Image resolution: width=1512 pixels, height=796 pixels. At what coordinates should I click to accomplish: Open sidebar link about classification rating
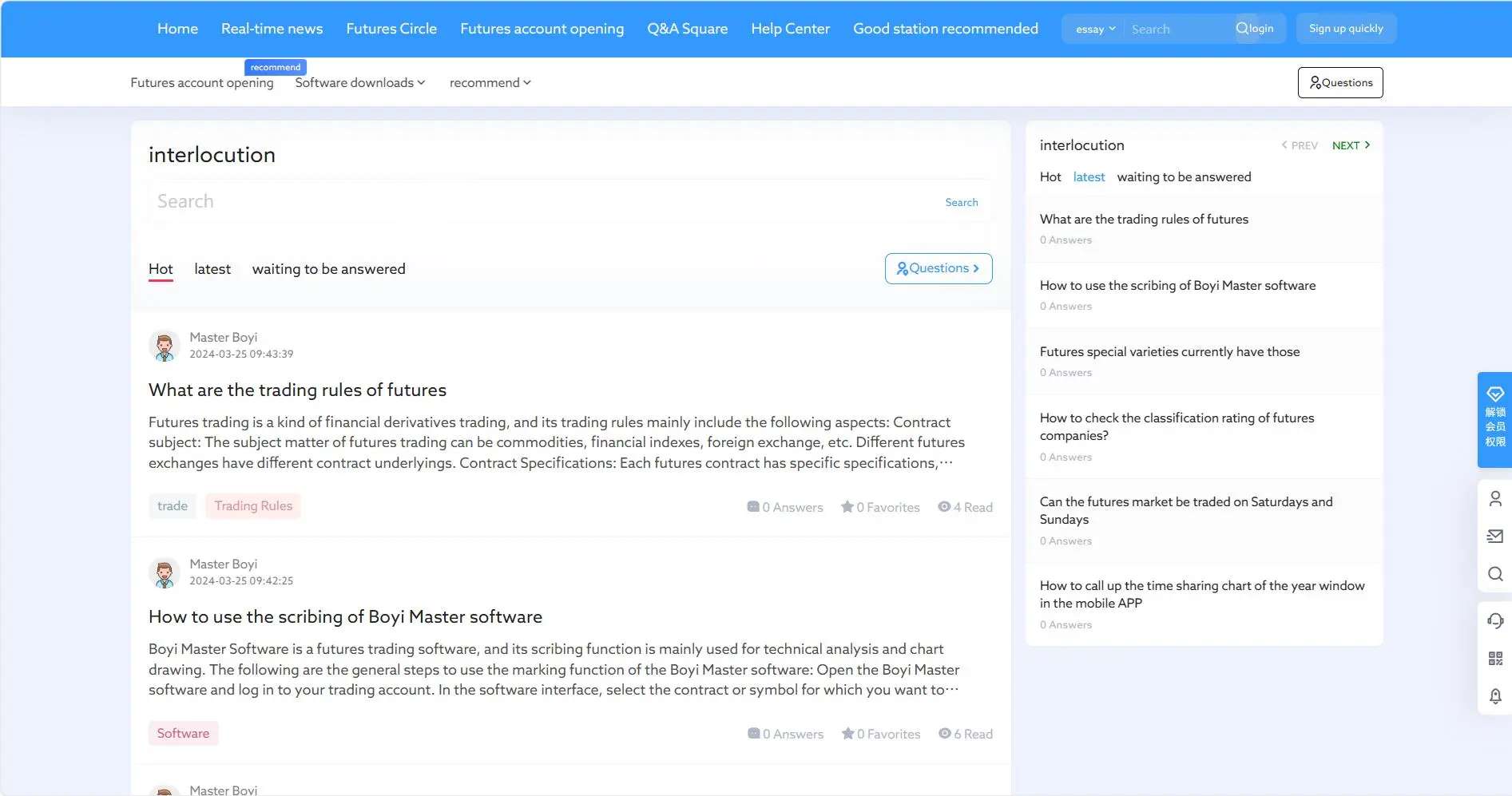1177,426
